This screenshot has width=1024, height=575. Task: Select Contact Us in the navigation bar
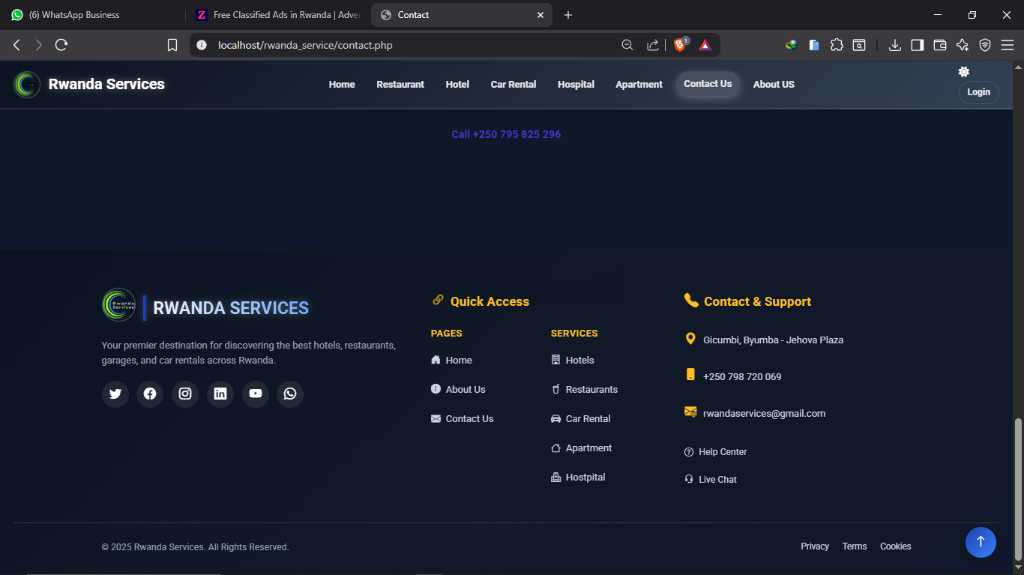pyautogui.click(x=707, y=84)
